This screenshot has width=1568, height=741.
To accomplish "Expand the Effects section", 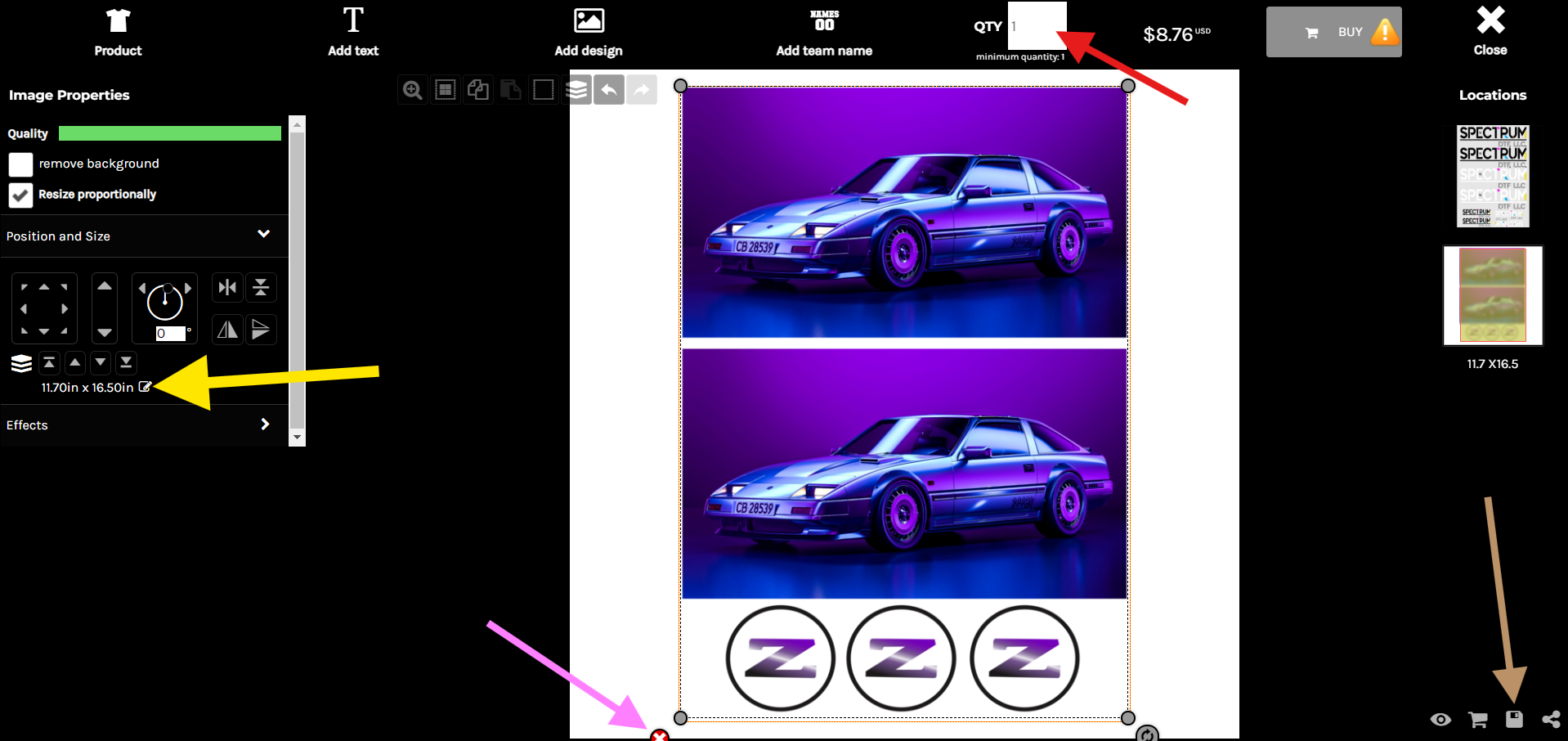I will [264, 424].
